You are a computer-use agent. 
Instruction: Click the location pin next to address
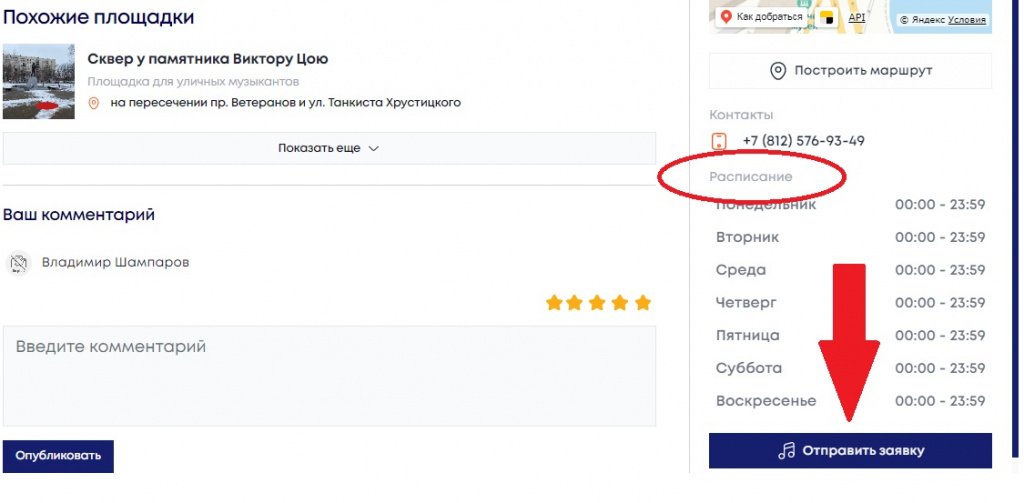pos(93,103)
